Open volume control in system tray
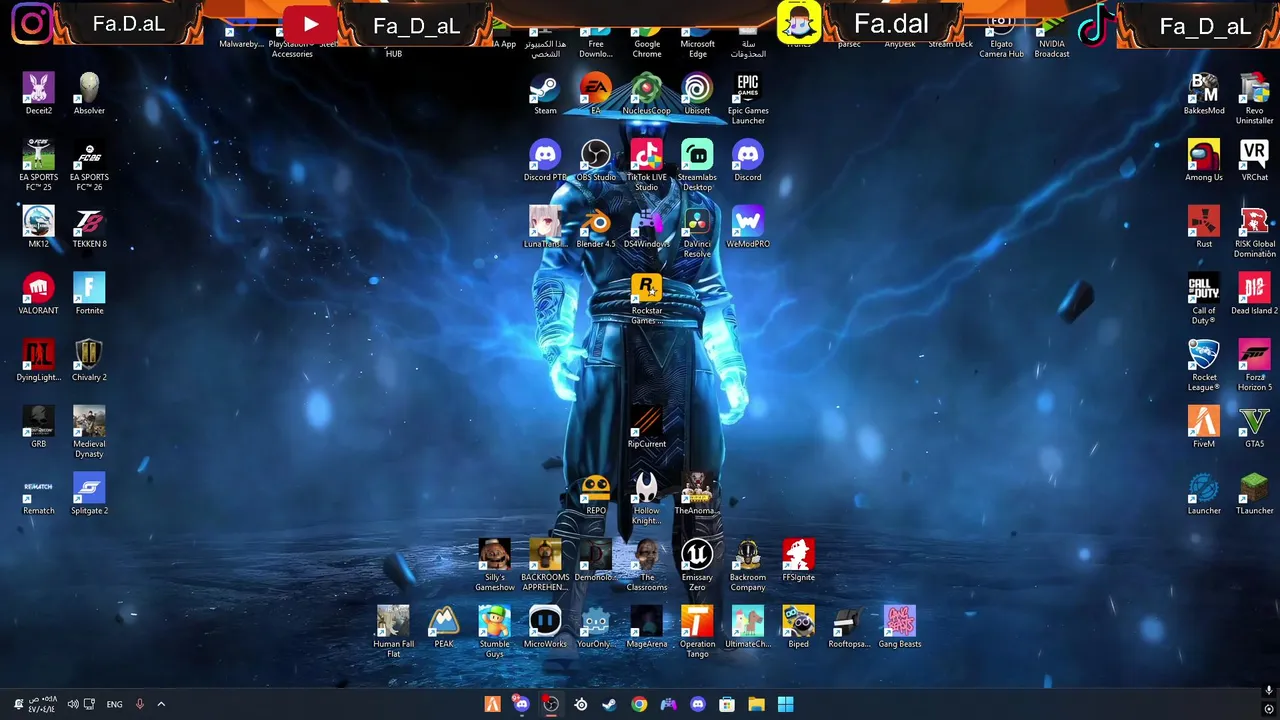This screenshot has width=1280, height=720. click(72, 704)
